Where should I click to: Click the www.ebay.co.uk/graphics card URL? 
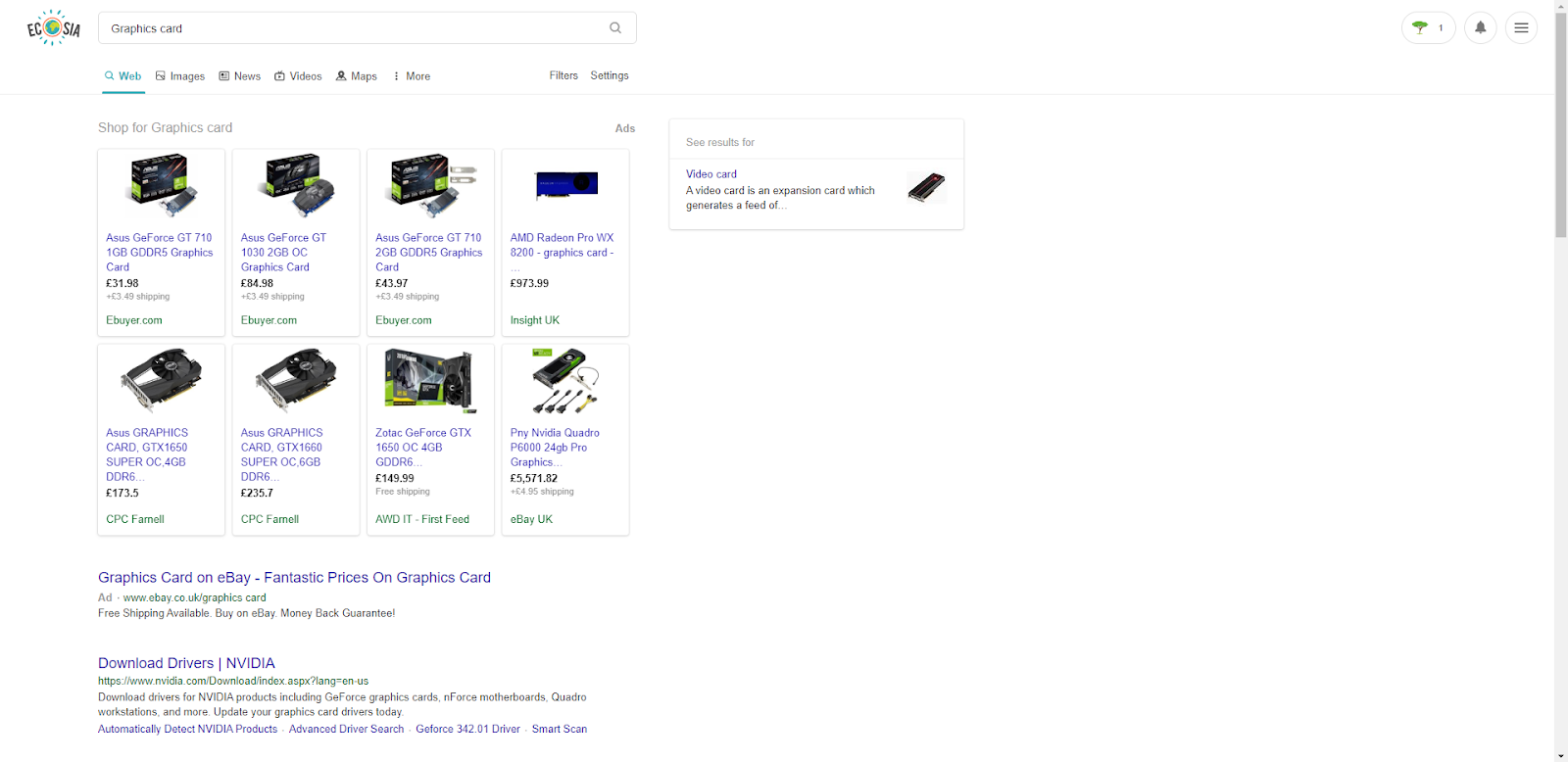(x=195, y=597)
